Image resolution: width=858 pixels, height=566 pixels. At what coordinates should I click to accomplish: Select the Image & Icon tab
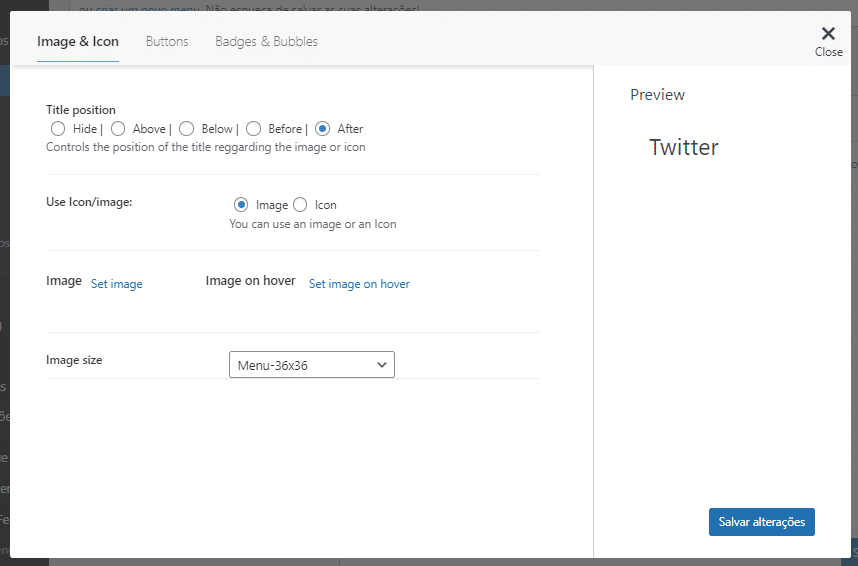78,42
